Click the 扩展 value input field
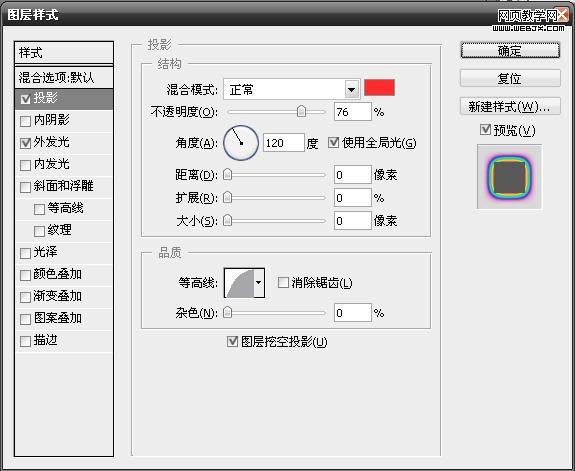Viewport: 575px width, 471px height. [x=353, y=198]
